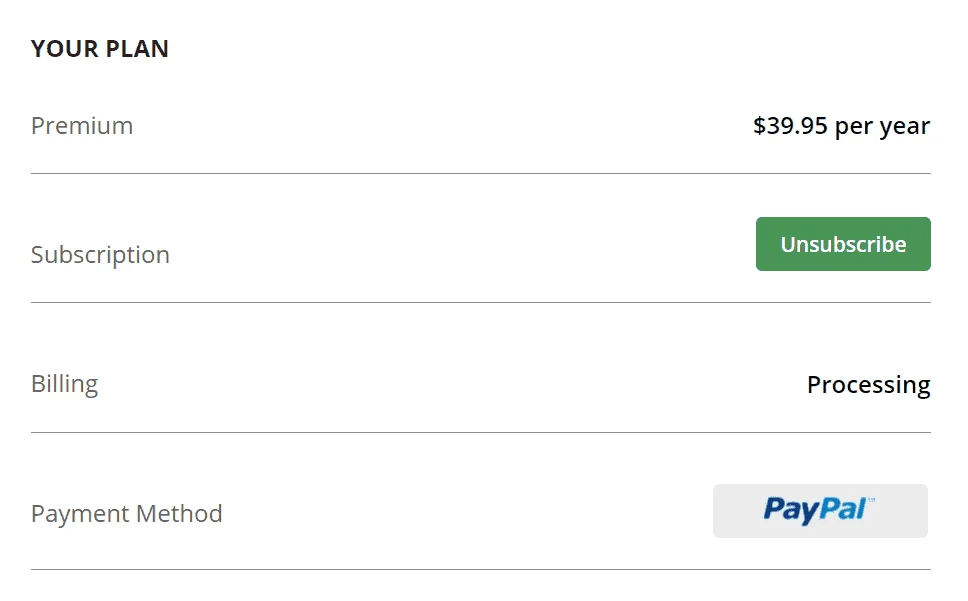
Task: Click the divider line below Billing row
Action: point(481,433)
